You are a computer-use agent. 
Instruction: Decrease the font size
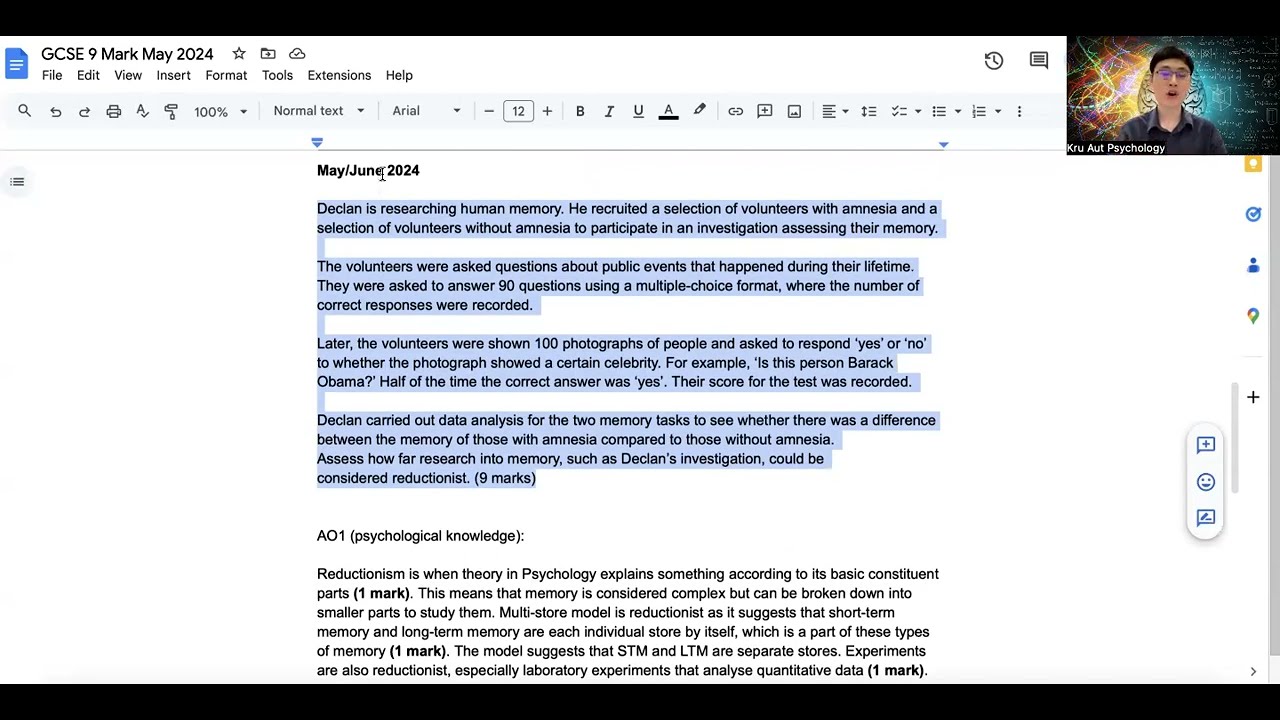489,111
